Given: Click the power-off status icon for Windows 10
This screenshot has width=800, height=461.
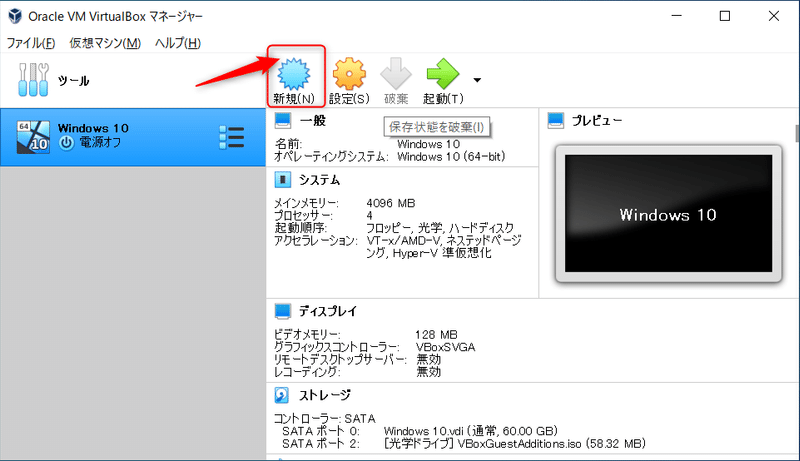Looking at the screenshot, I should point(66,143).
